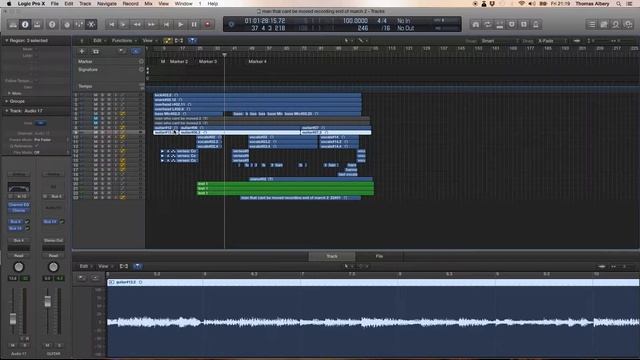Viewport: 640px width, 360px height.
Task: Toggle Flex button in audio editor
Action: pos(124,266)
